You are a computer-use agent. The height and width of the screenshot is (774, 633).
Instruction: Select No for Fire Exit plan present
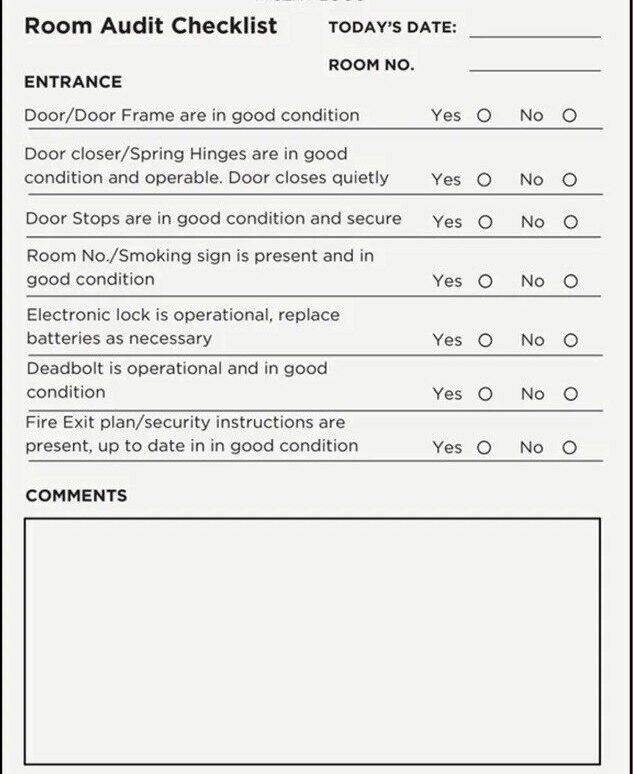[570, 447]
